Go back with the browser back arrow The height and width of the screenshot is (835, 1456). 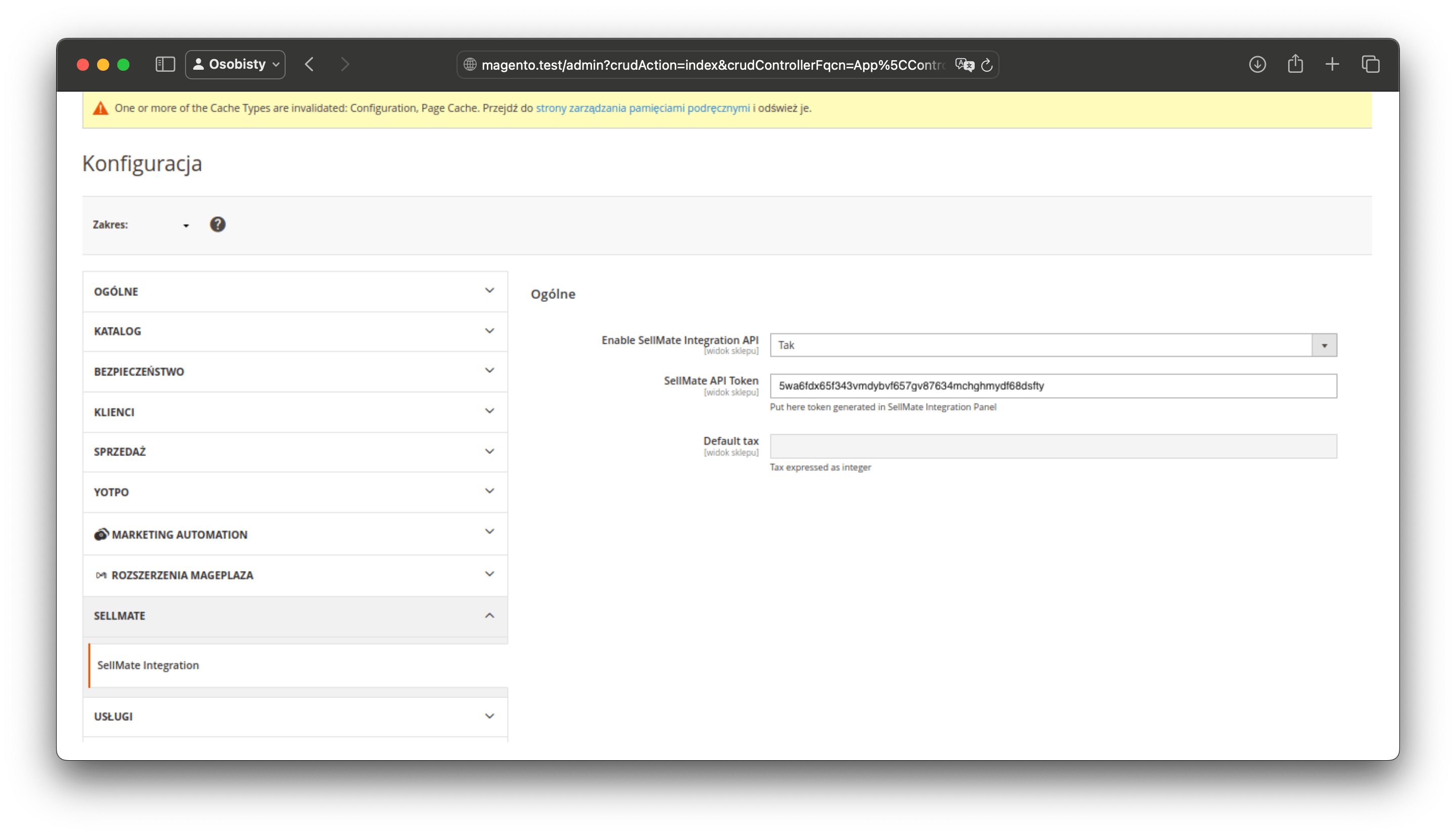310,64
